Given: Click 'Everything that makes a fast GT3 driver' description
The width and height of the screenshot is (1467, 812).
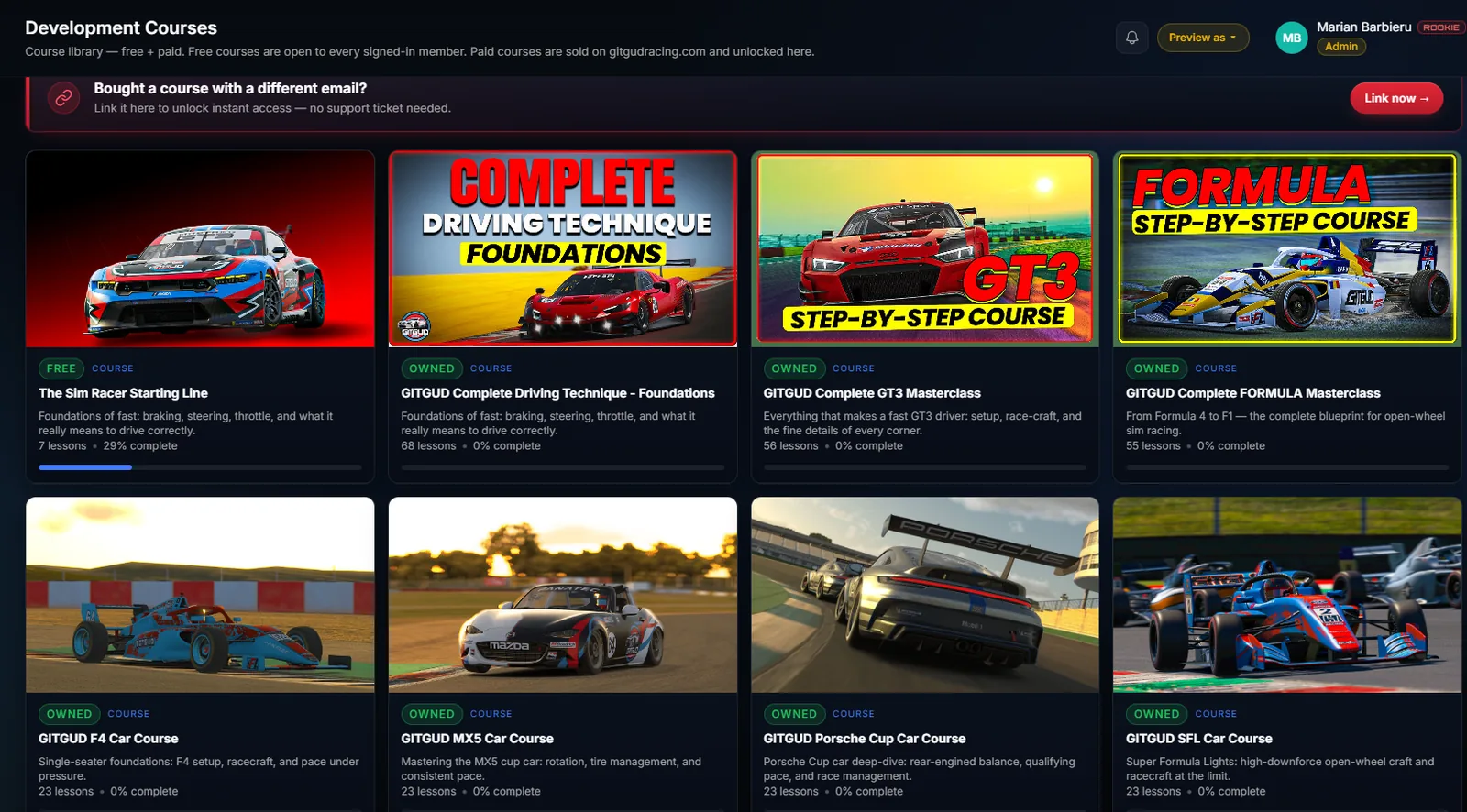Looking at the screenshot, I should (x=922, y=423).
